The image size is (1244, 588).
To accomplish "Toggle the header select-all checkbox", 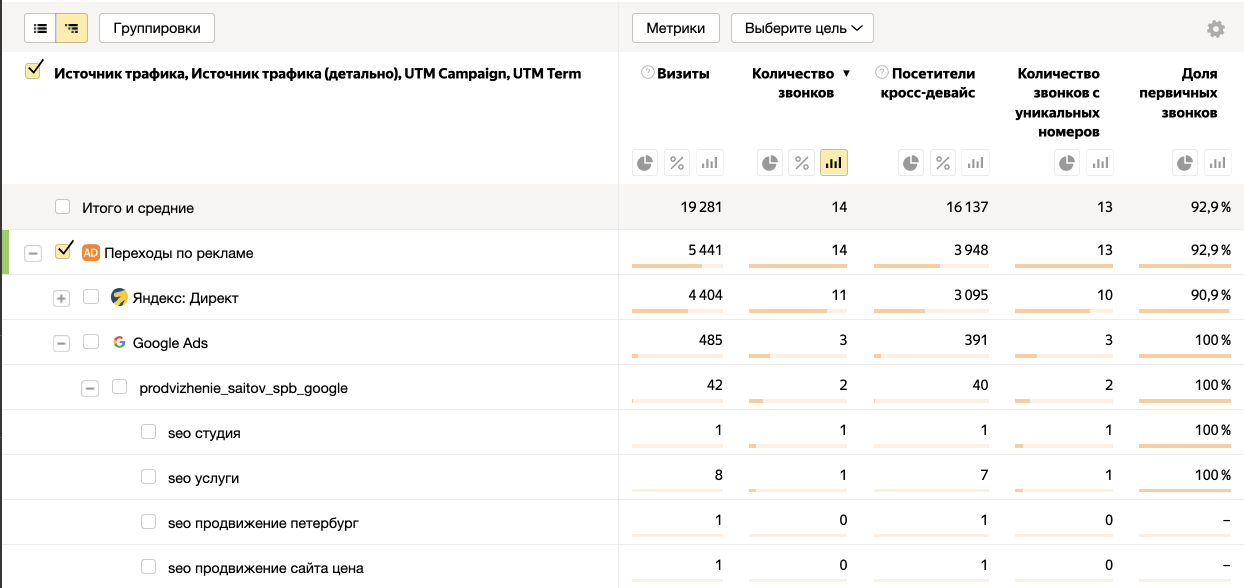I will click(x=33, y=70).
